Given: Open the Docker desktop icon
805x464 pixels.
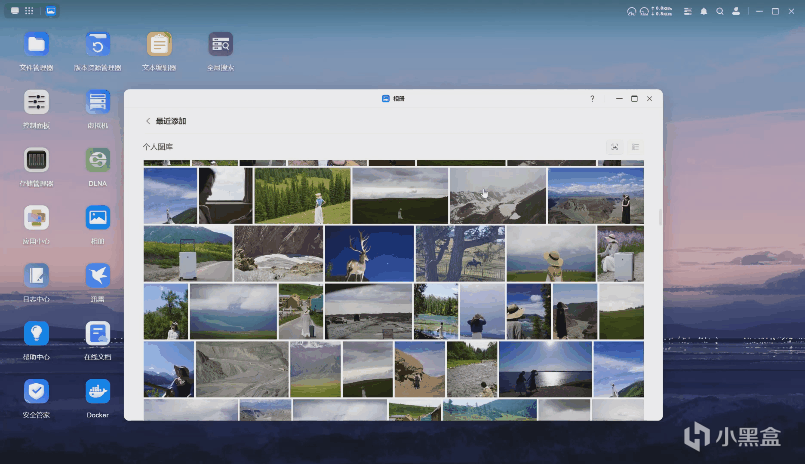Looking at the screenshot, I should click(97, 391).
